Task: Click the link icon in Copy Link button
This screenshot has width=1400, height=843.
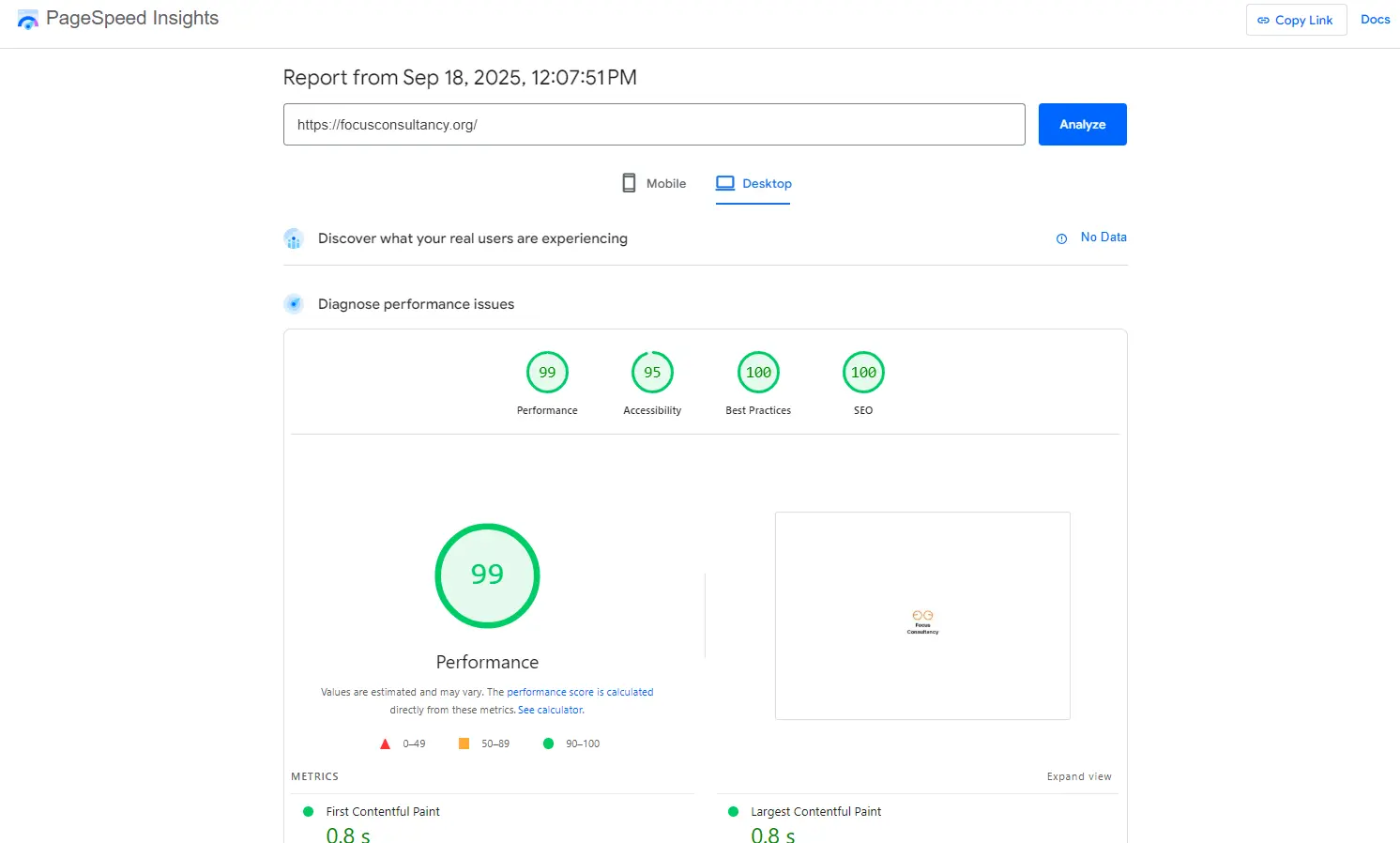Action: pyautogui.click(x=1263, y=20)
